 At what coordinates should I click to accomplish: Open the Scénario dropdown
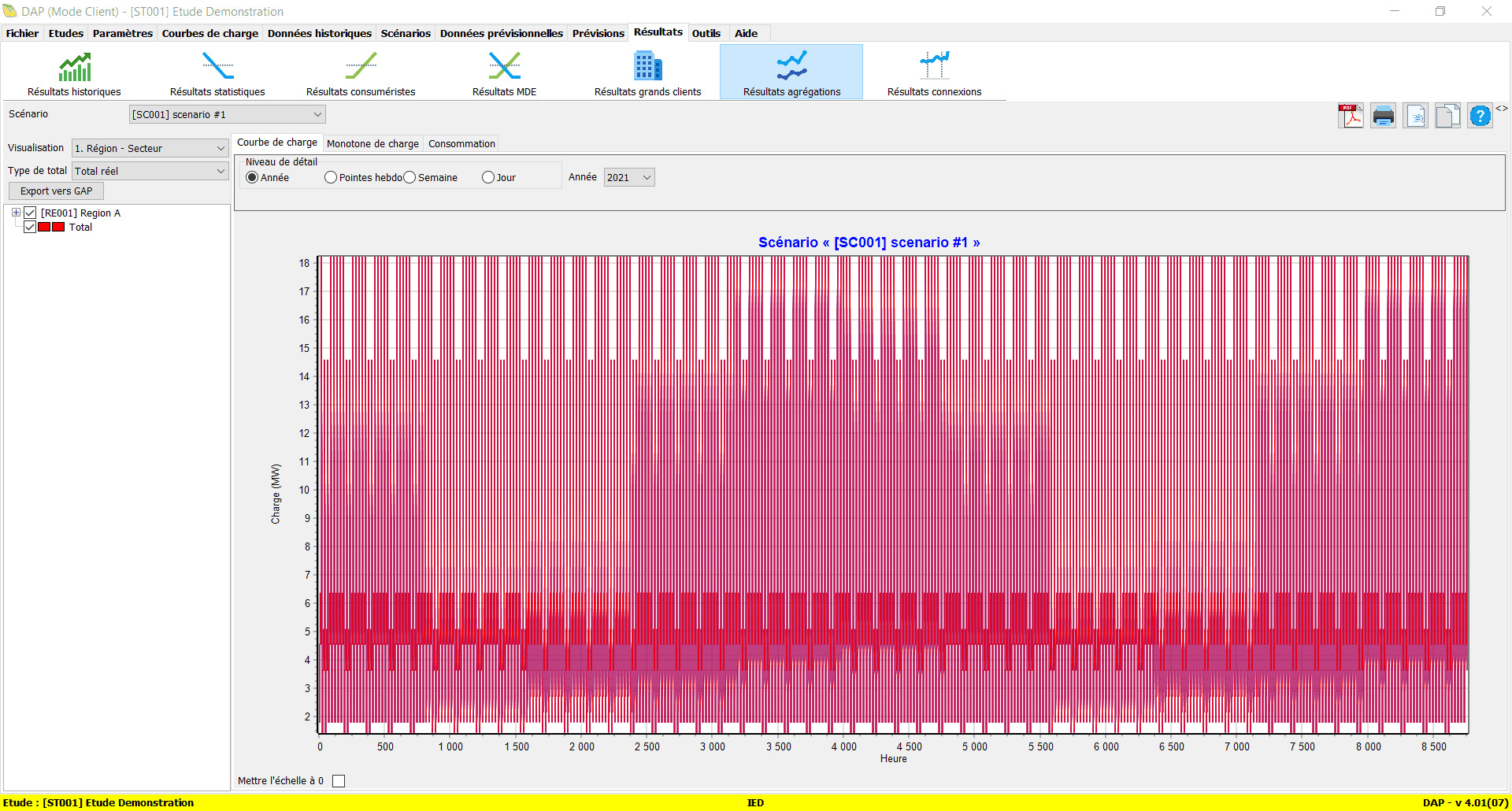(x=227, y=115)
